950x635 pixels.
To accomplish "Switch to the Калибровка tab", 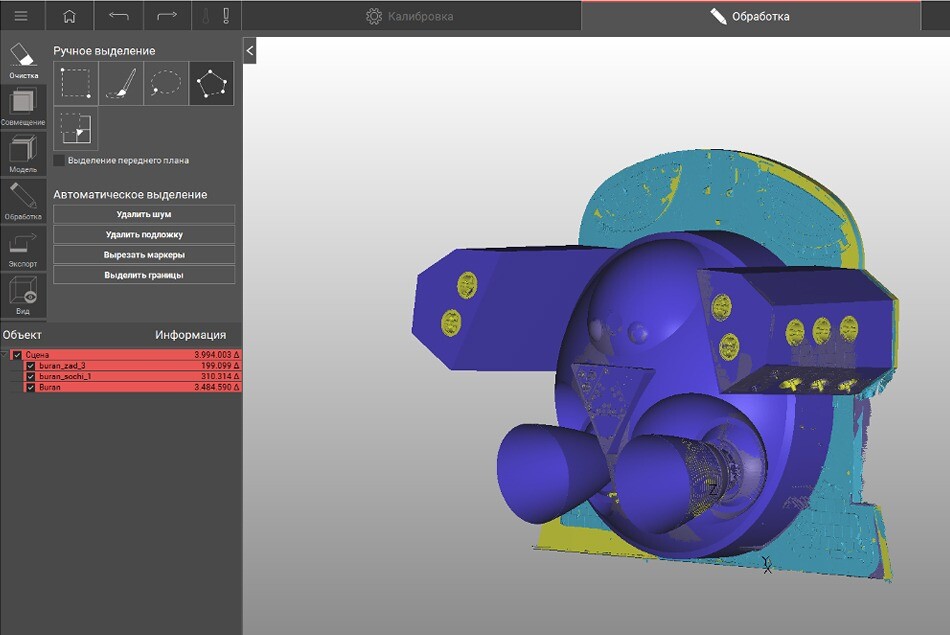I will click(410, 16).
